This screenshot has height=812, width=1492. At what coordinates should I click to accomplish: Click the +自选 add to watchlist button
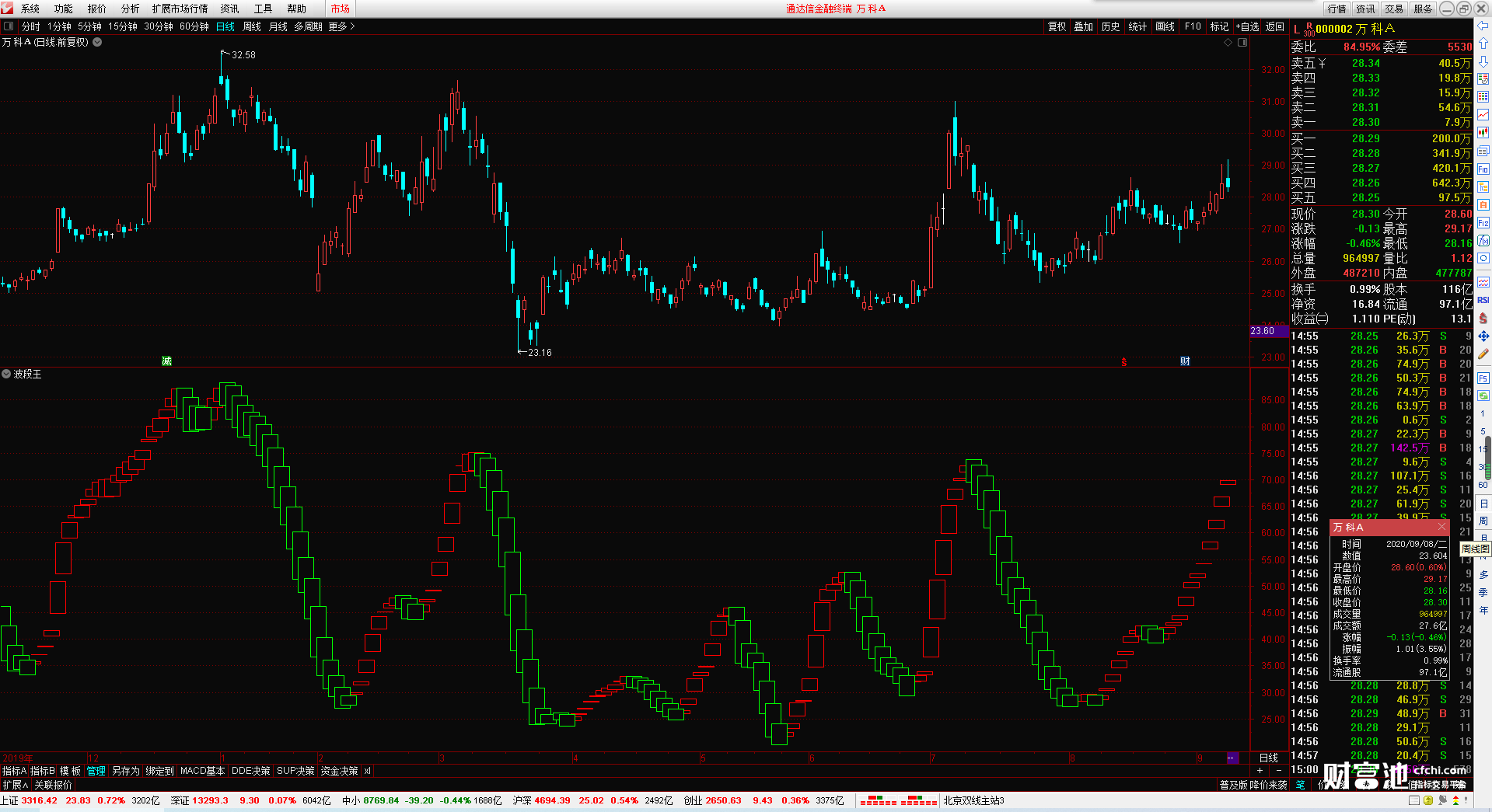click(x=1247, y=26)
